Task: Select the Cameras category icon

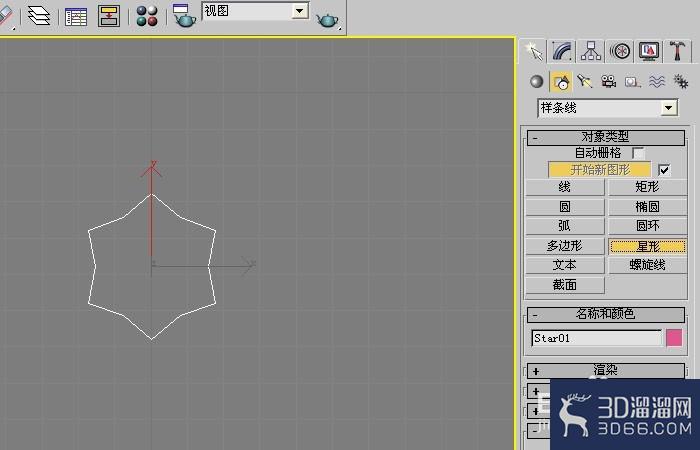Action: point(608,82)
